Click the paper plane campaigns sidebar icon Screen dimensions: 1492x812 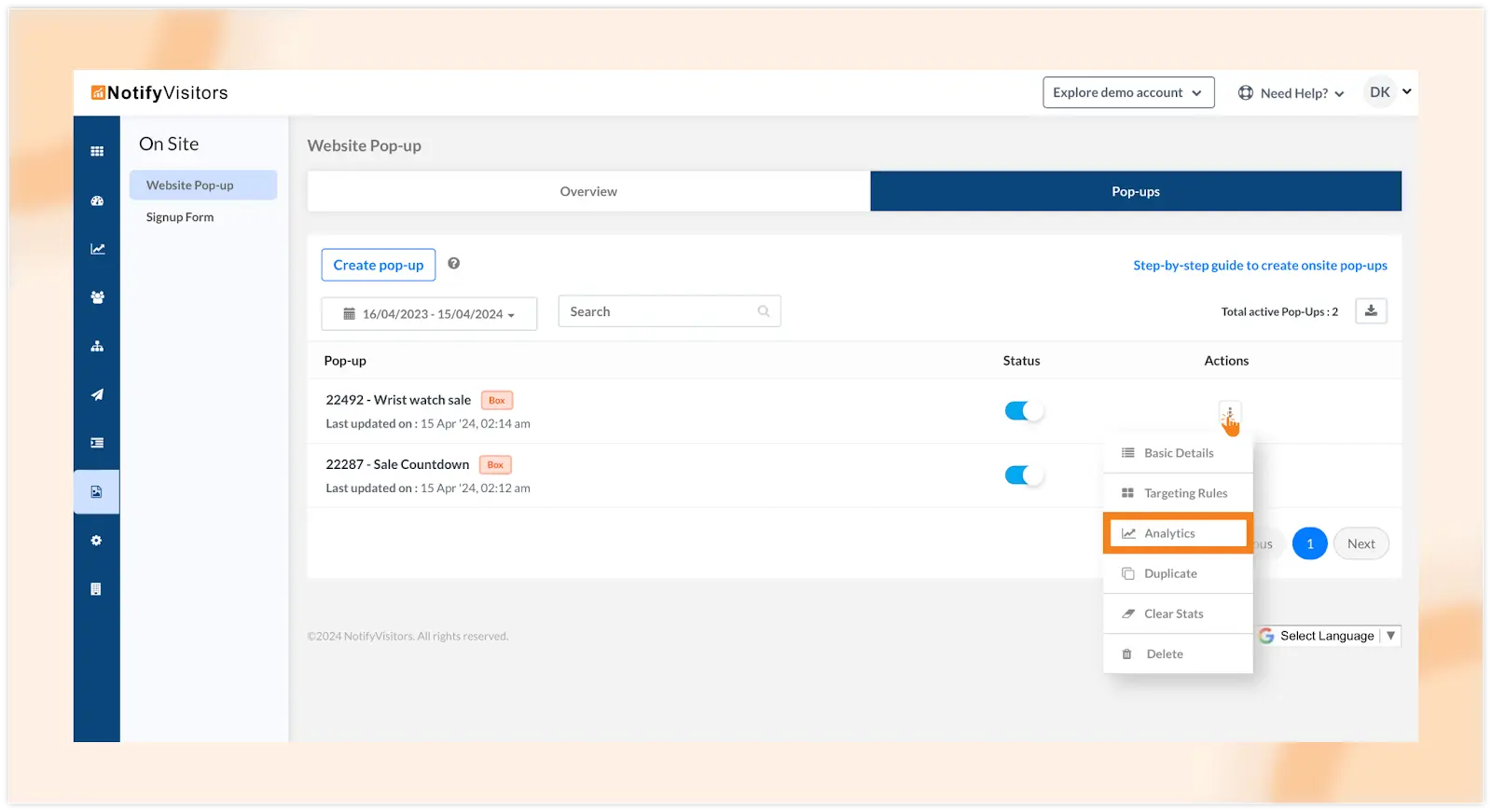click(x=97, y=394)
